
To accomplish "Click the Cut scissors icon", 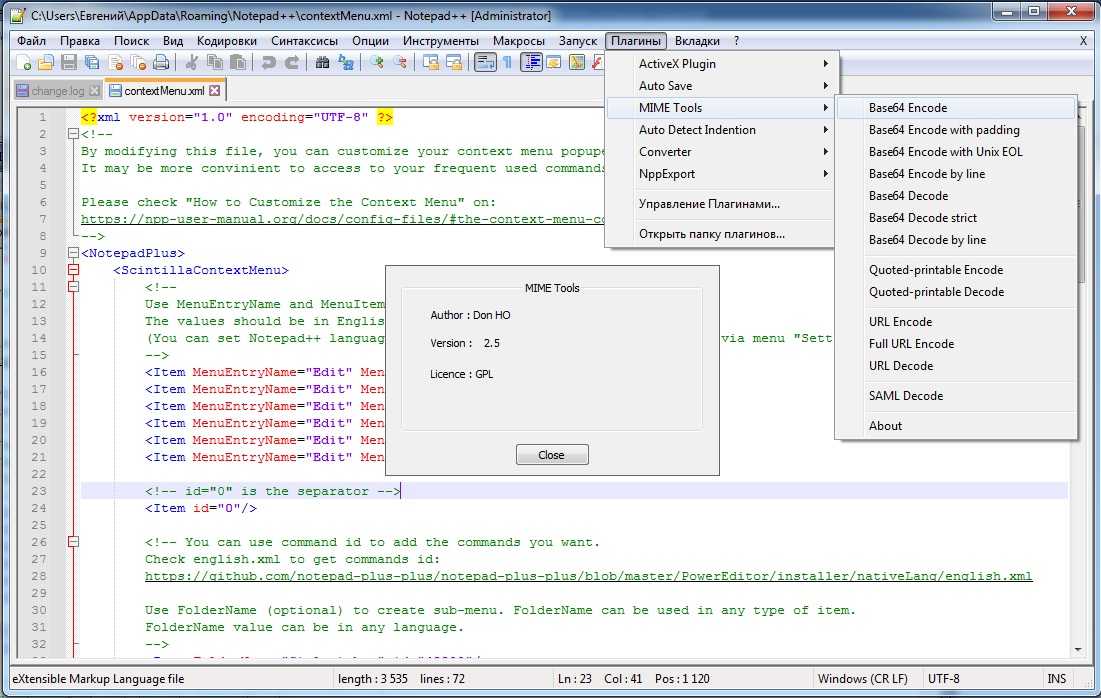I will pos(192,63).
